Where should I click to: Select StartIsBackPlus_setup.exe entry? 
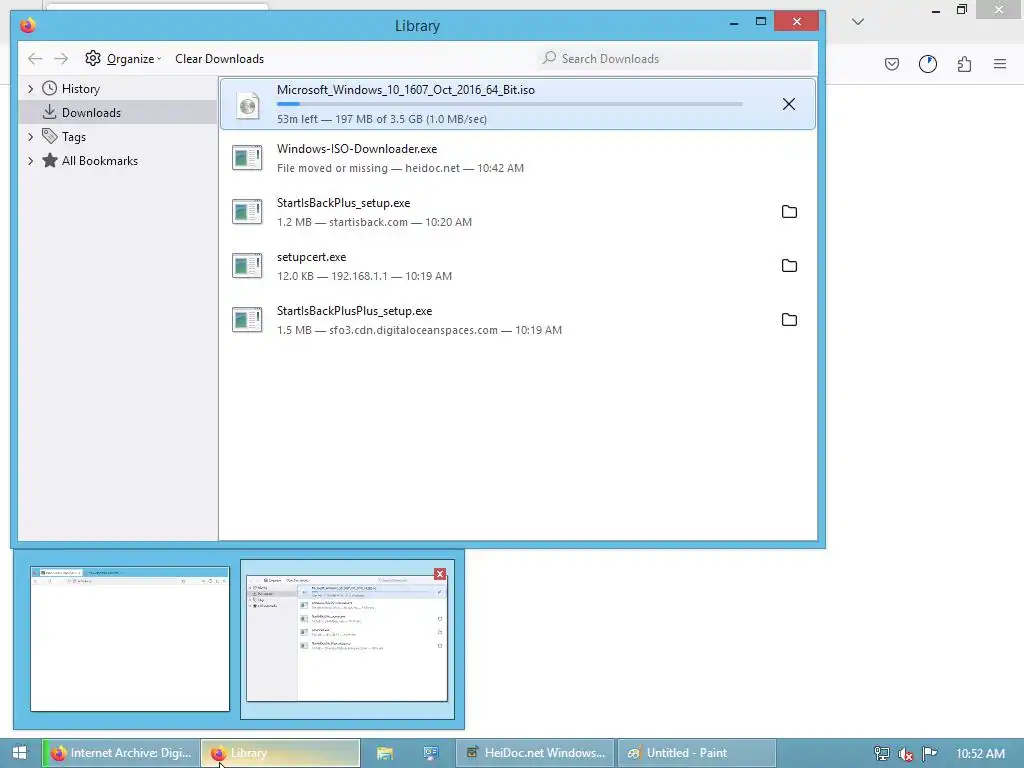click(517, 212)
